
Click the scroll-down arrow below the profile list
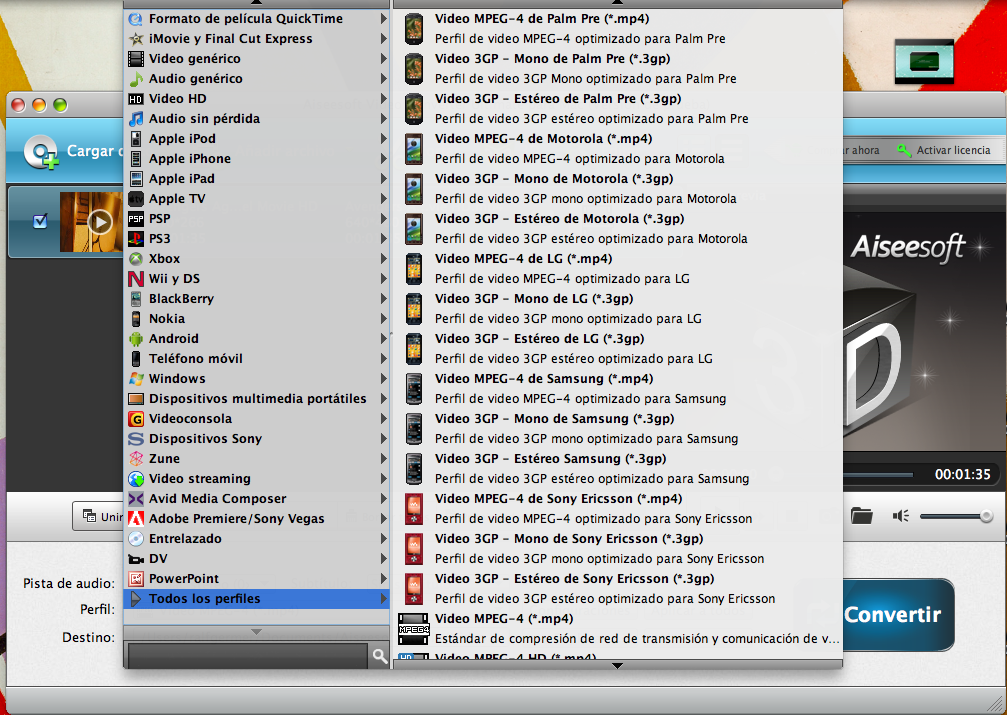[x=617, y=666]
